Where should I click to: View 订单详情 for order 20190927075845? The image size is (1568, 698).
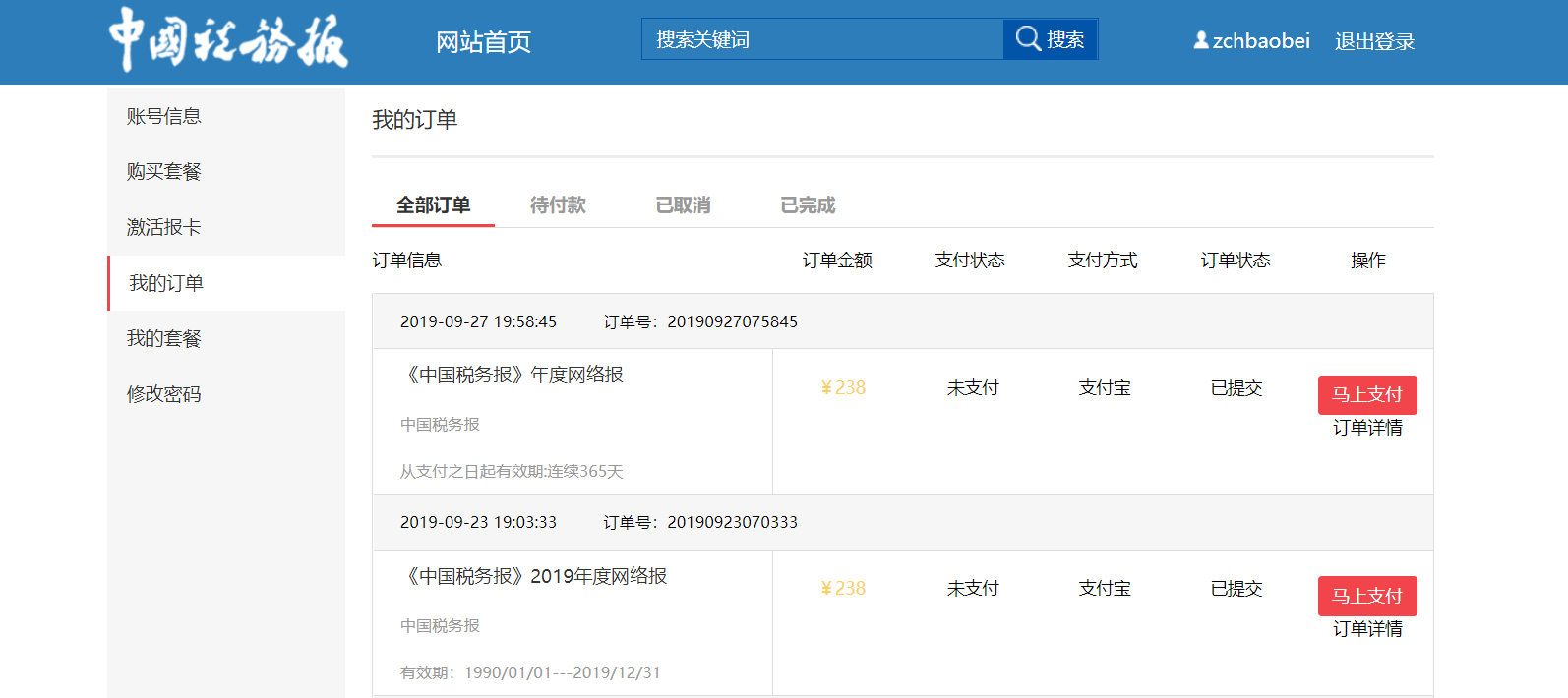coord(1367,428)
